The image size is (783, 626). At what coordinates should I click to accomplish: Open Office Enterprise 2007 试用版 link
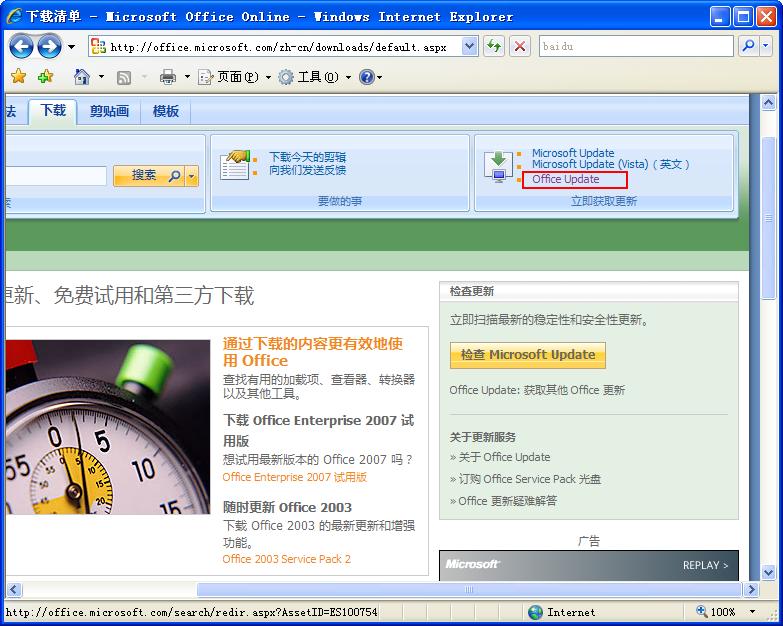pos(295,477)
